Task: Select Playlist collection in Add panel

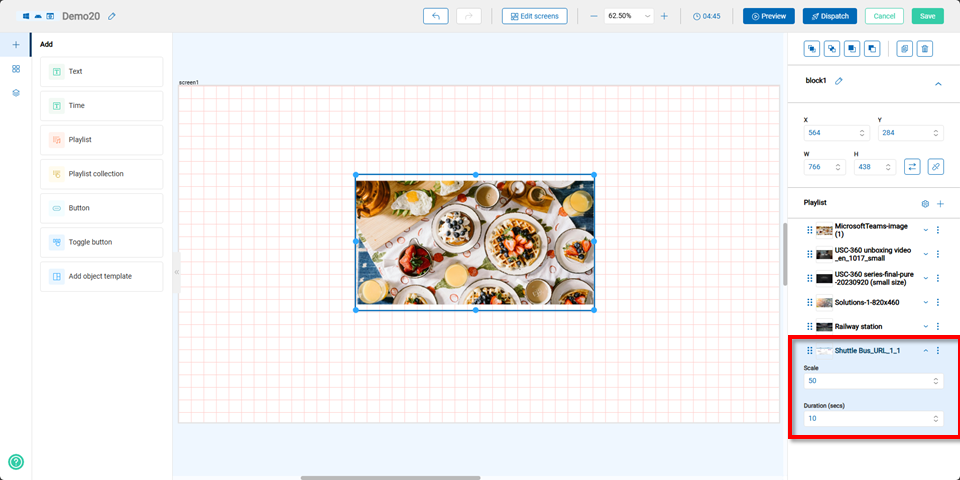Action: [x=101, y=174]
